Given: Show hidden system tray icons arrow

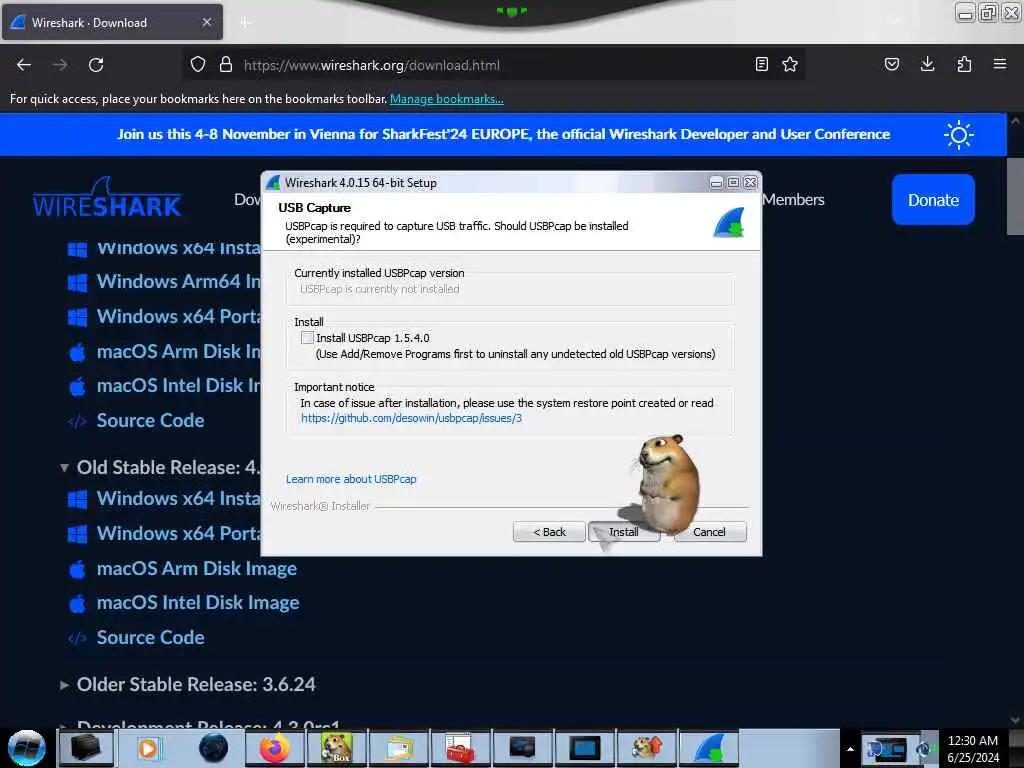Looking at the screenshot, I should tap(850, 749).
